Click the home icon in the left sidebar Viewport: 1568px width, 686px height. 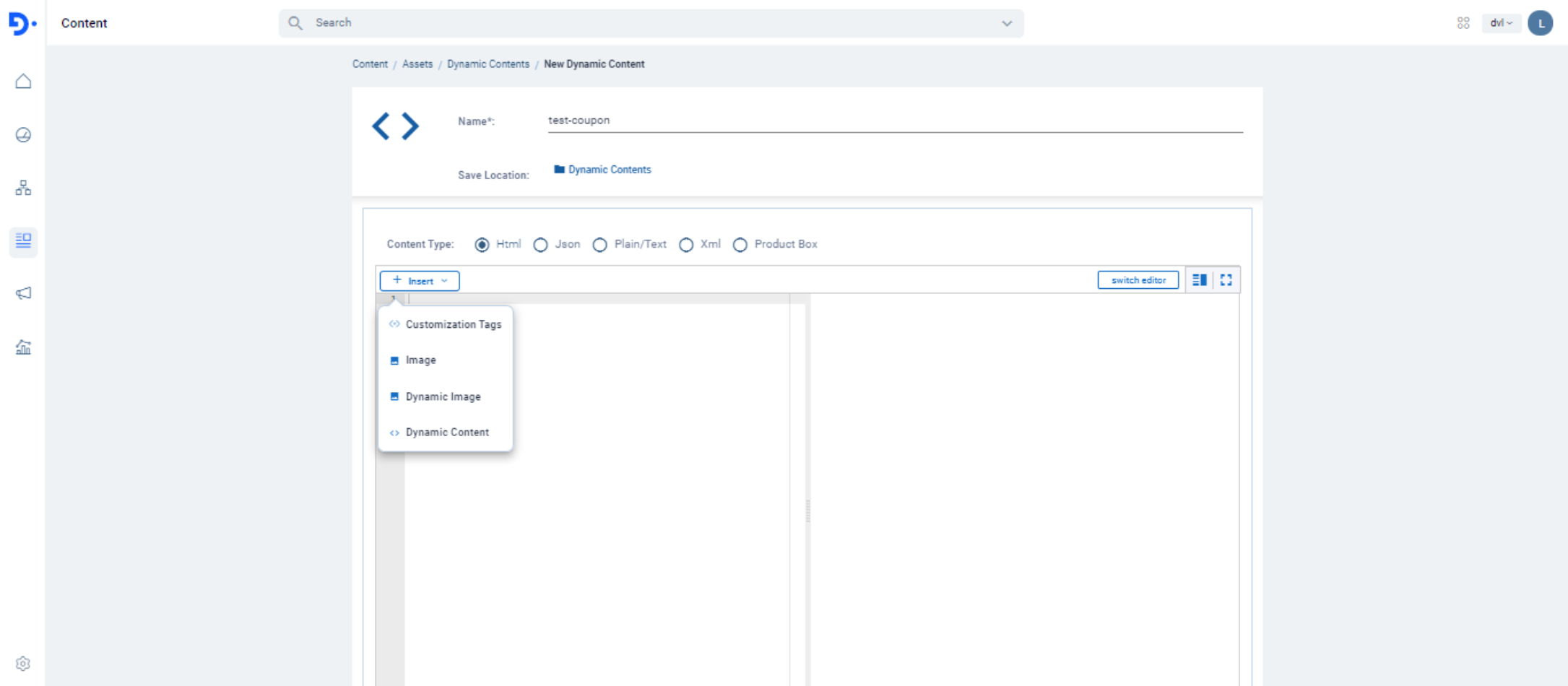click(x=23, y=81)
